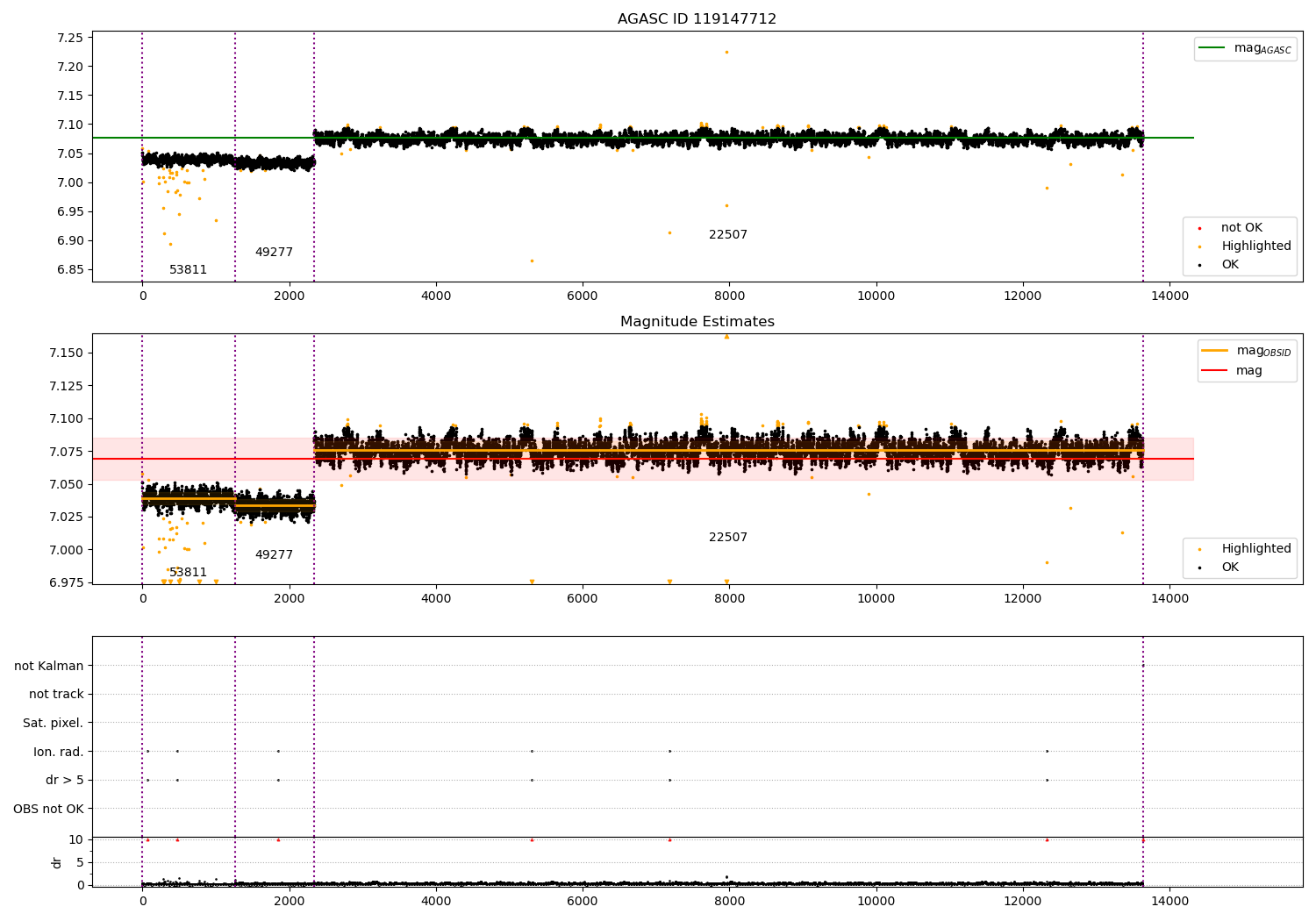Screen dimensions: 1316x921
Task: Click OBSID label 49277 in top plot
Action: (x=274, y=253)
